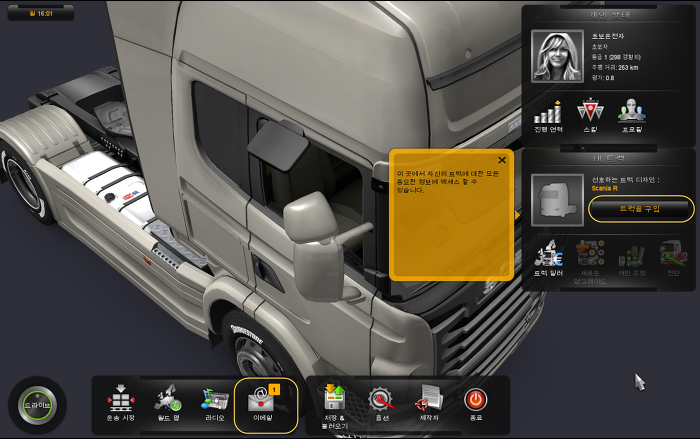Click the round 드라이브 drive button
The height and width of the screenshot is (439, 700).
(x=38, y=406)
